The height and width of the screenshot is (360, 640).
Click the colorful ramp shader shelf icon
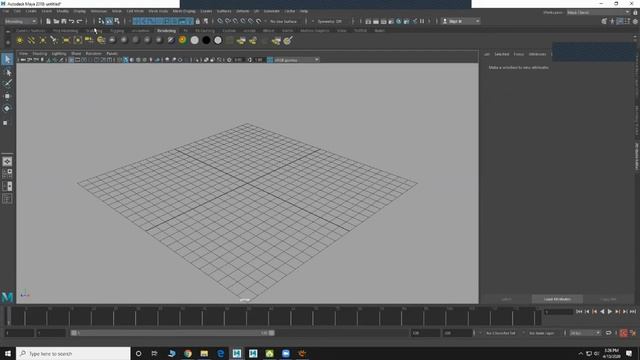[x=182, y=40]
